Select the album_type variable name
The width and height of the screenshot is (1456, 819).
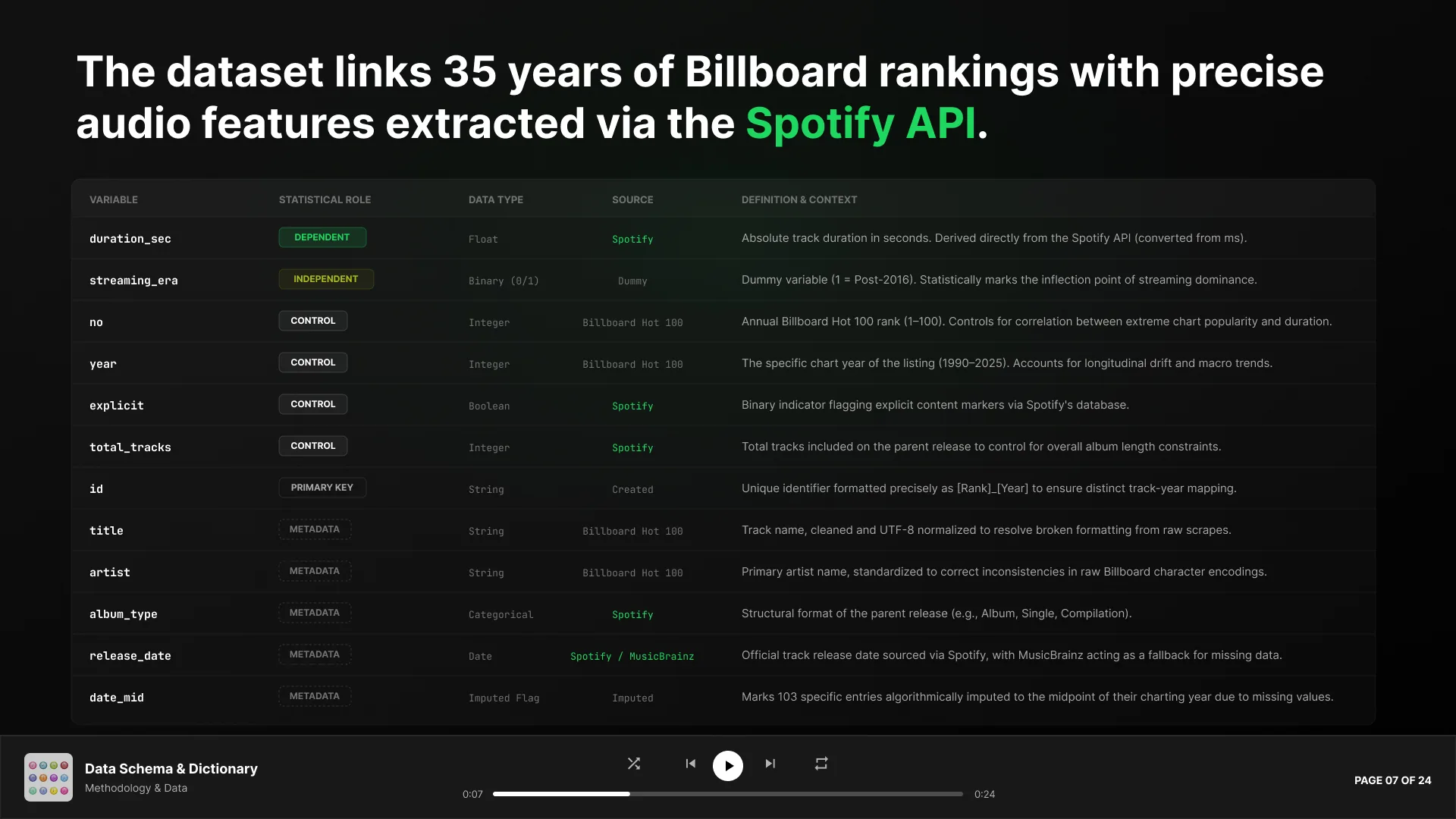tap(124, 614)
